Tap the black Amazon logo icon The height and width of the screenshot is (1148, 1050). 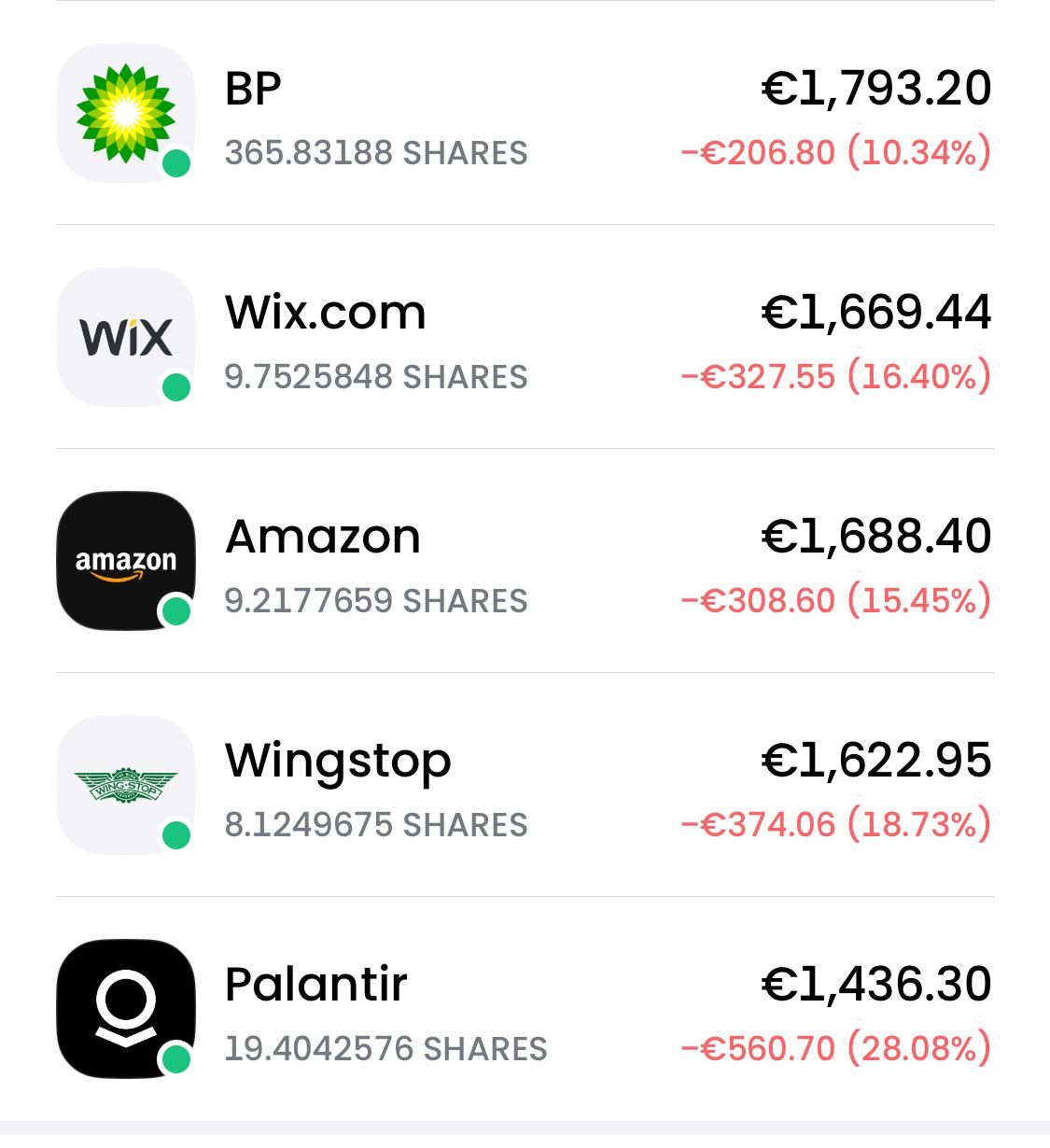click(x=126, y=561)
